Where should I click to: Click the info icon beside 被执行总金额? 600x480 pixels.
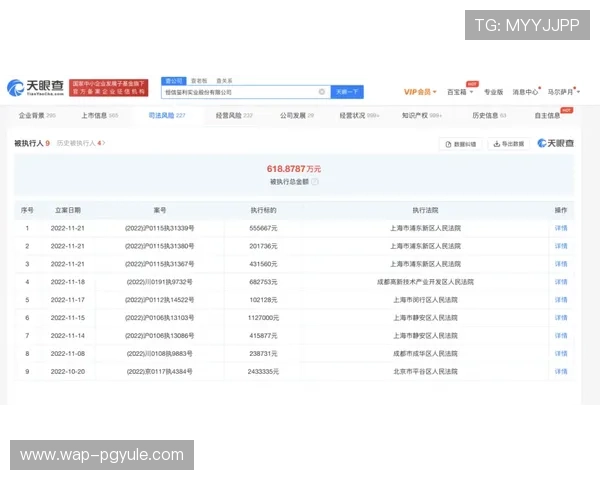click(315, 182)
